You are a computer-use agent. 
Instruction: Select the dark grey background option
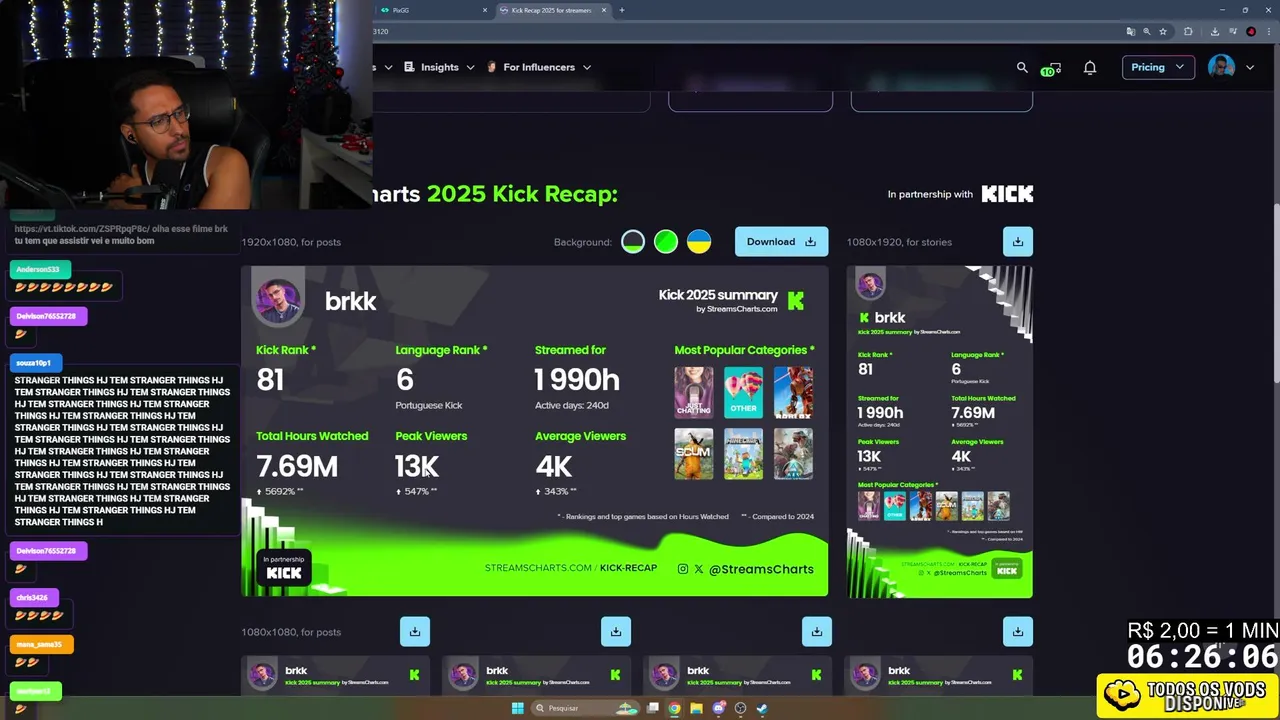pos(633,242)
